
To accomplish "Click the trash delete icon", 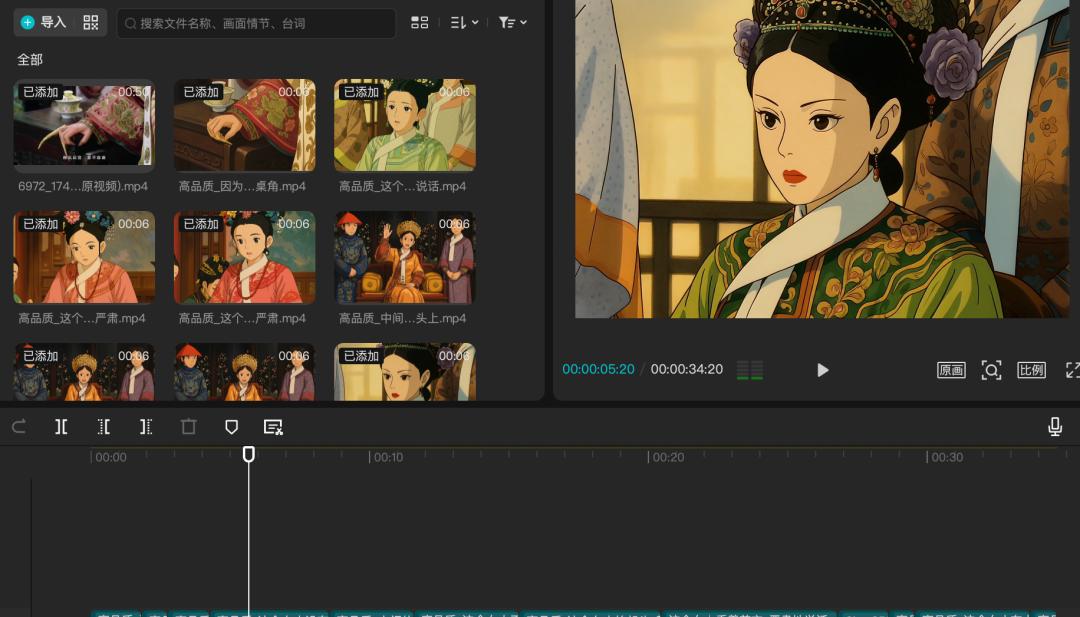I will [x=189, y=427].
